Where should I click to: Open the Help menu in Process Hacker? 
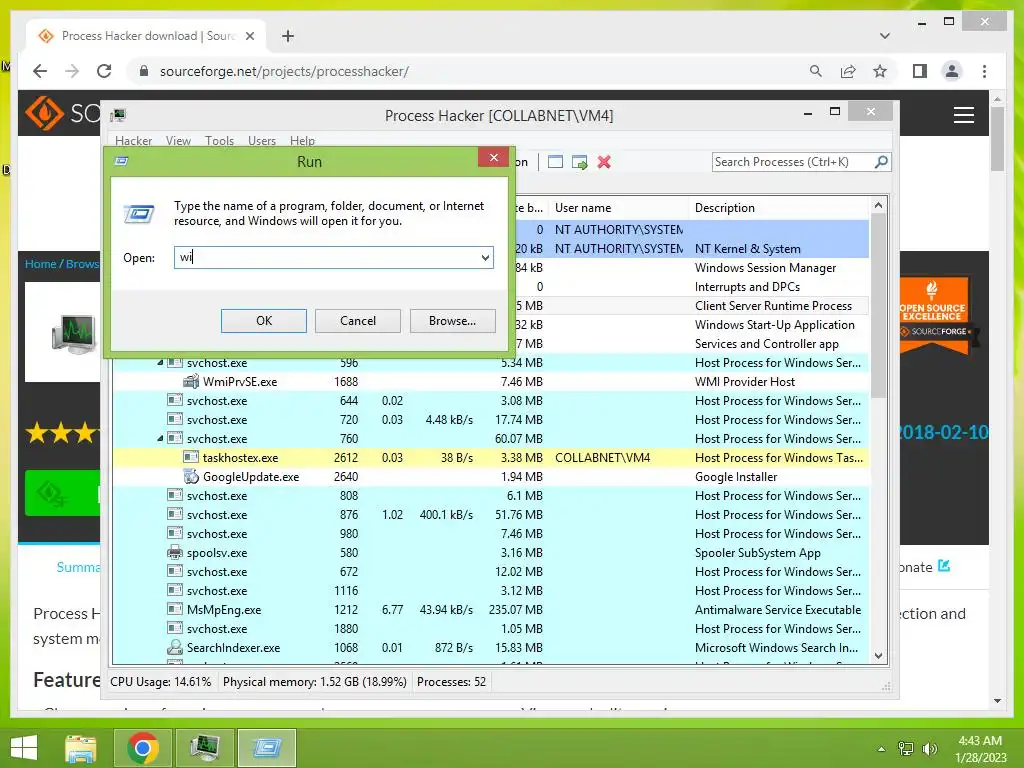coord(302,140)
